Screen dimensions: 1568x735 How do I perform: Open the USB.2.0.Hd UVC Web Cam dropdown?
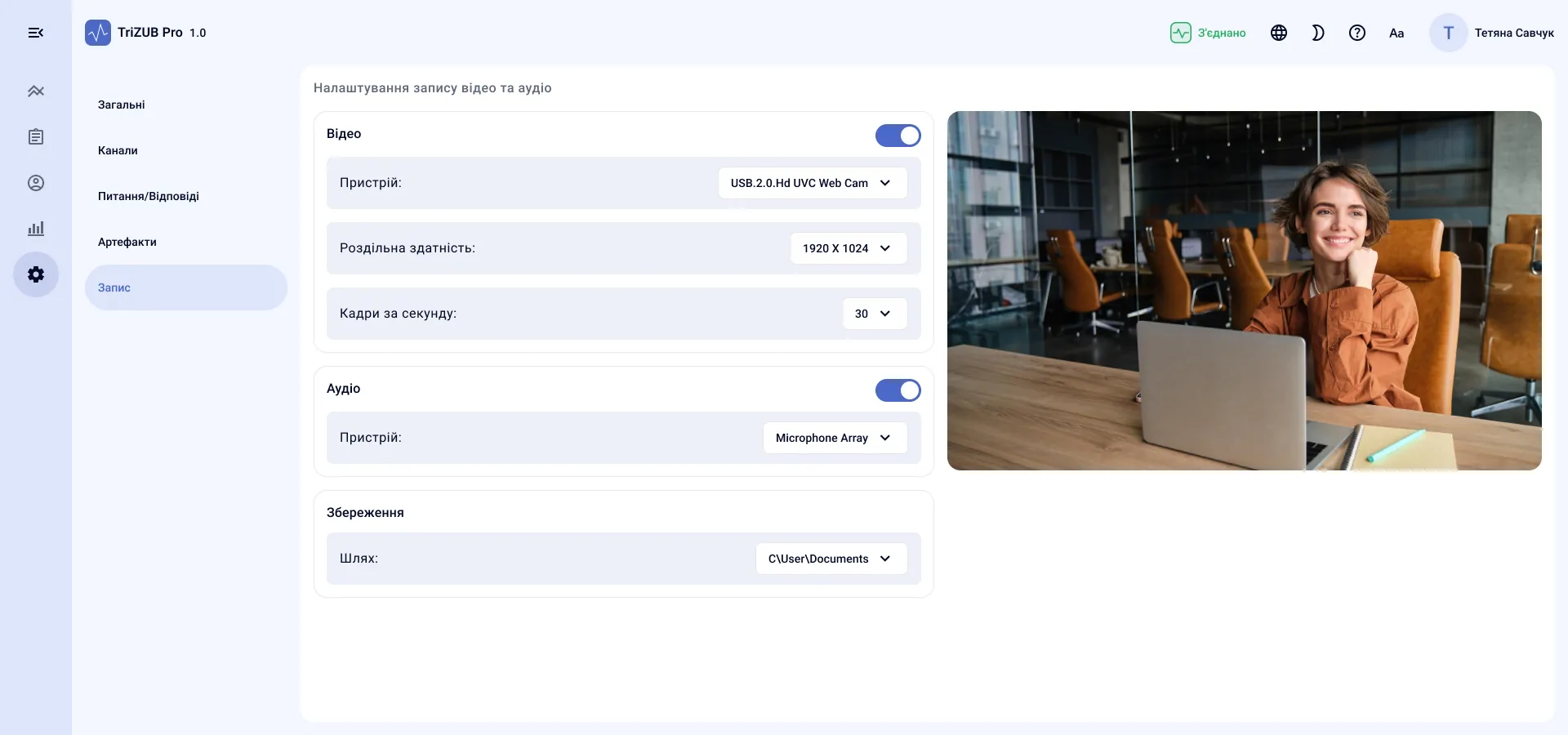click(813, 183)
